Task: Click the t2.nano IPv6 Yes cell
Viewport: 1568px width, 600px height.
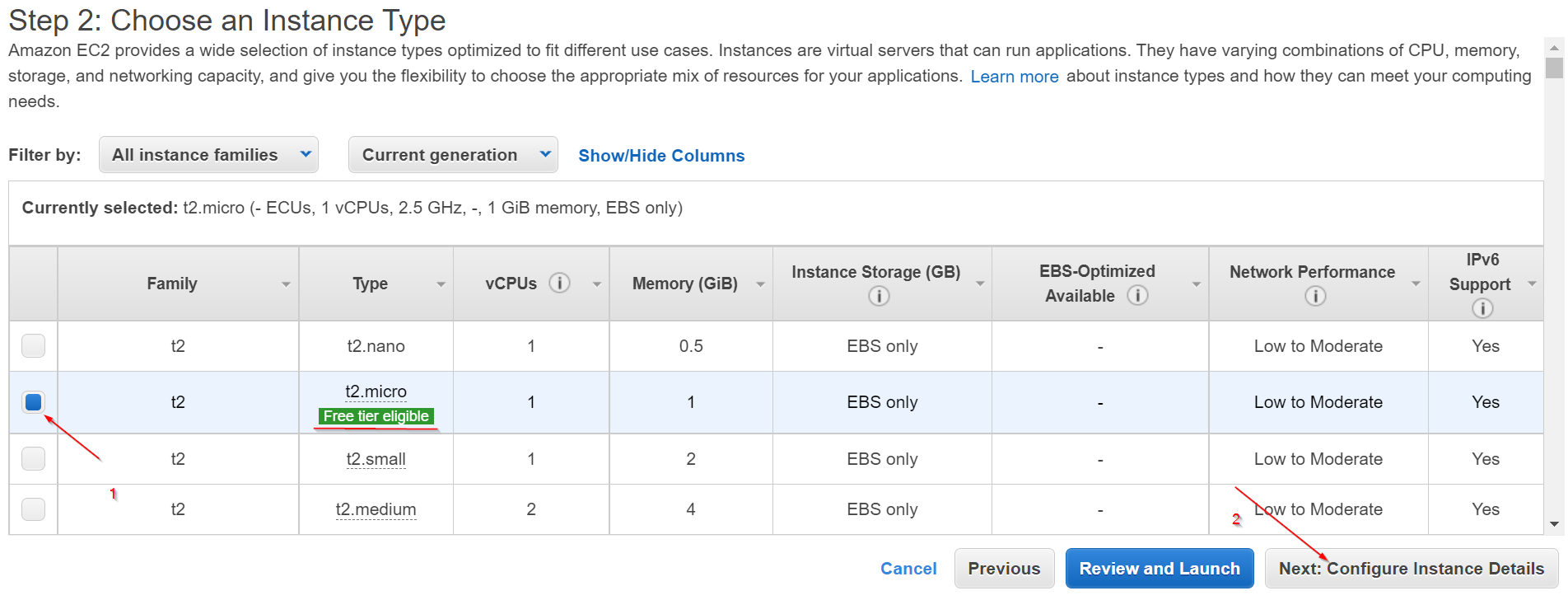Action: coord(1486,346)
